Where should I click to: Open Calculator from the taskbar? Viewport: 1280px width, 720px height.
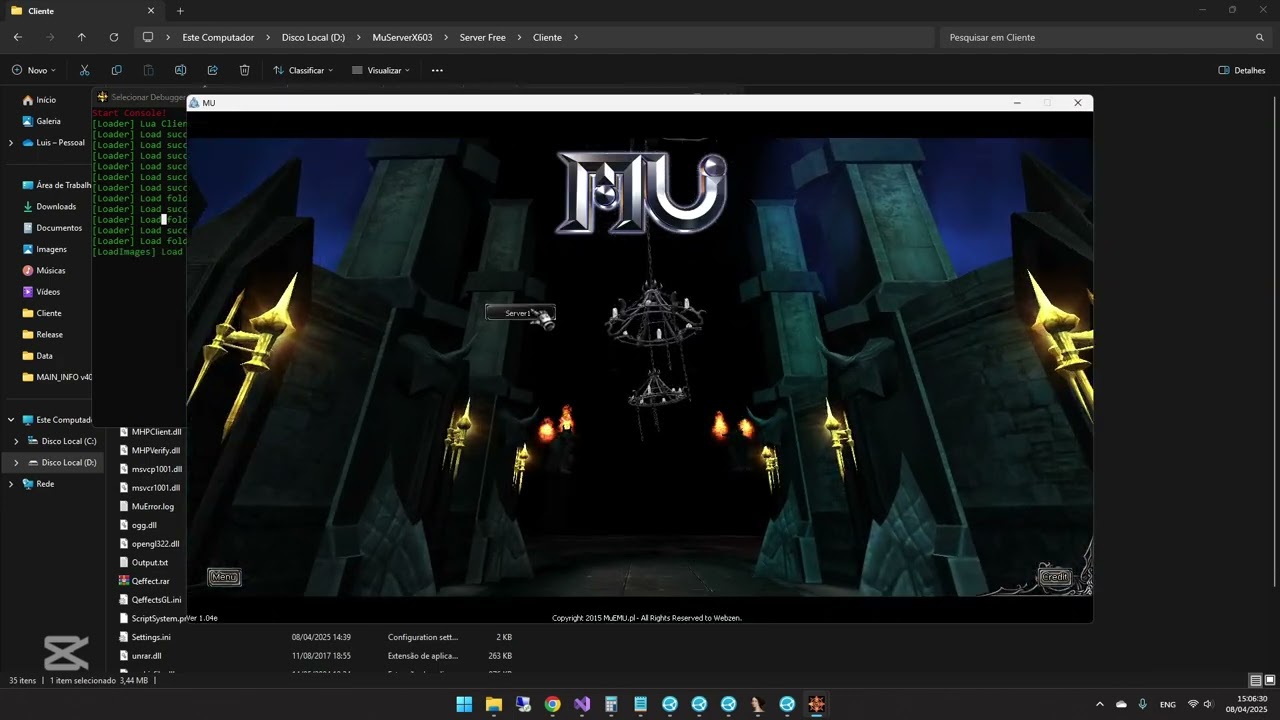pos(611,704)
